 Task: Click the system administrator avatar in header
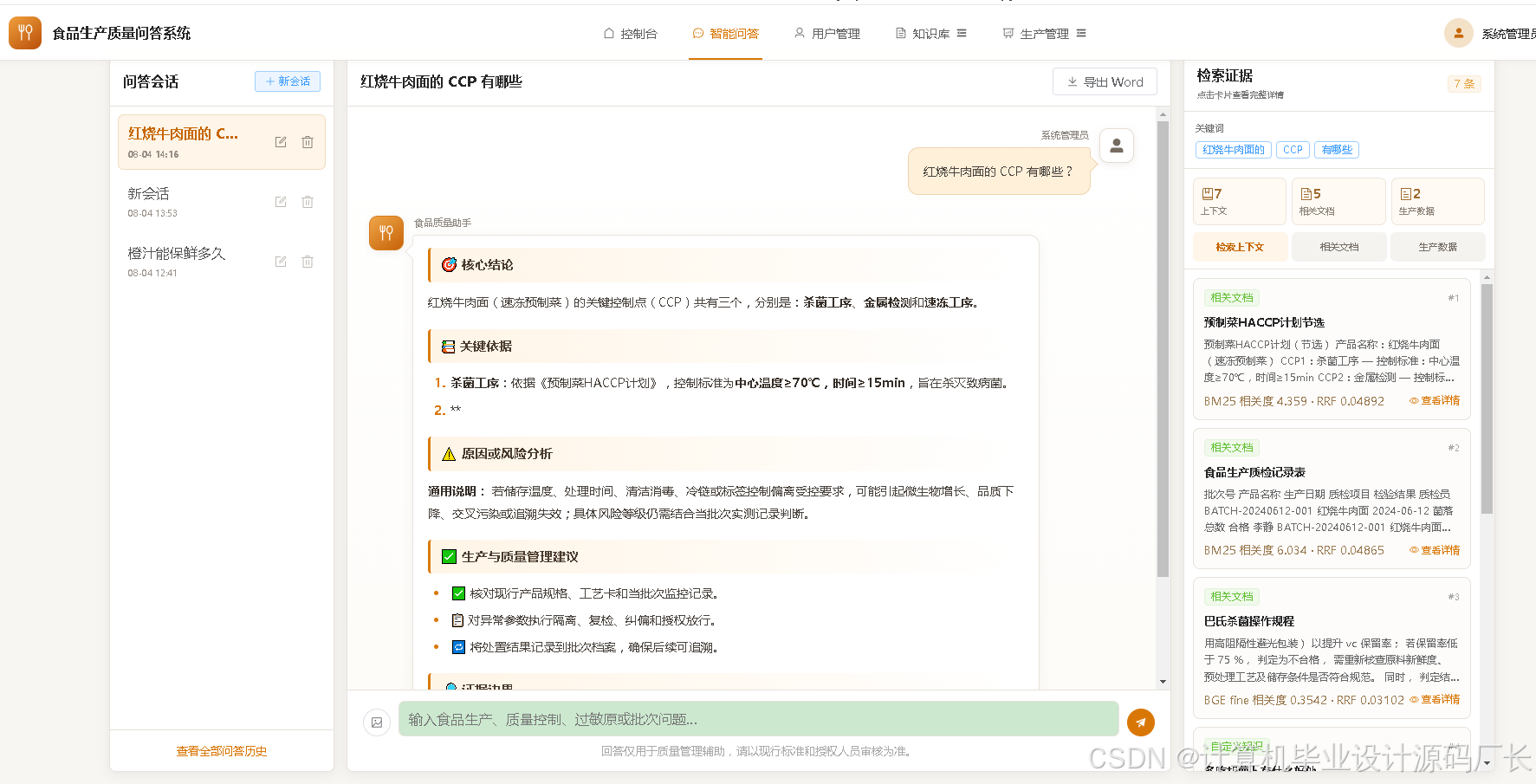point(1459,33)
